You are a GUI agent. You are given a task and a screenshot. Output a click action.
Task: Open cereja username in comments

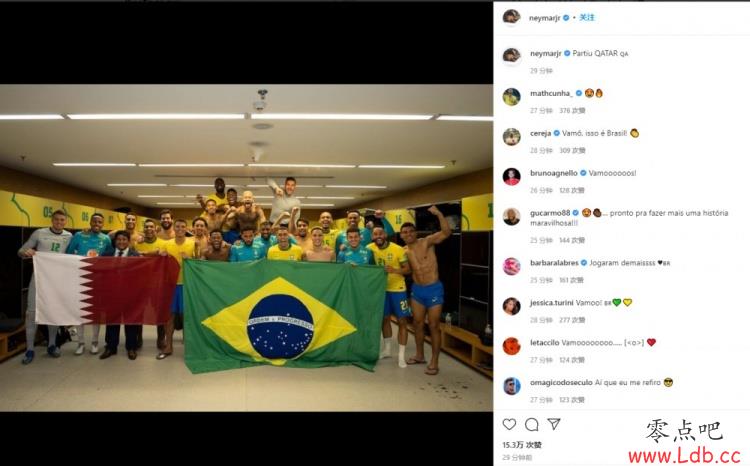click(x=540, y=133)
